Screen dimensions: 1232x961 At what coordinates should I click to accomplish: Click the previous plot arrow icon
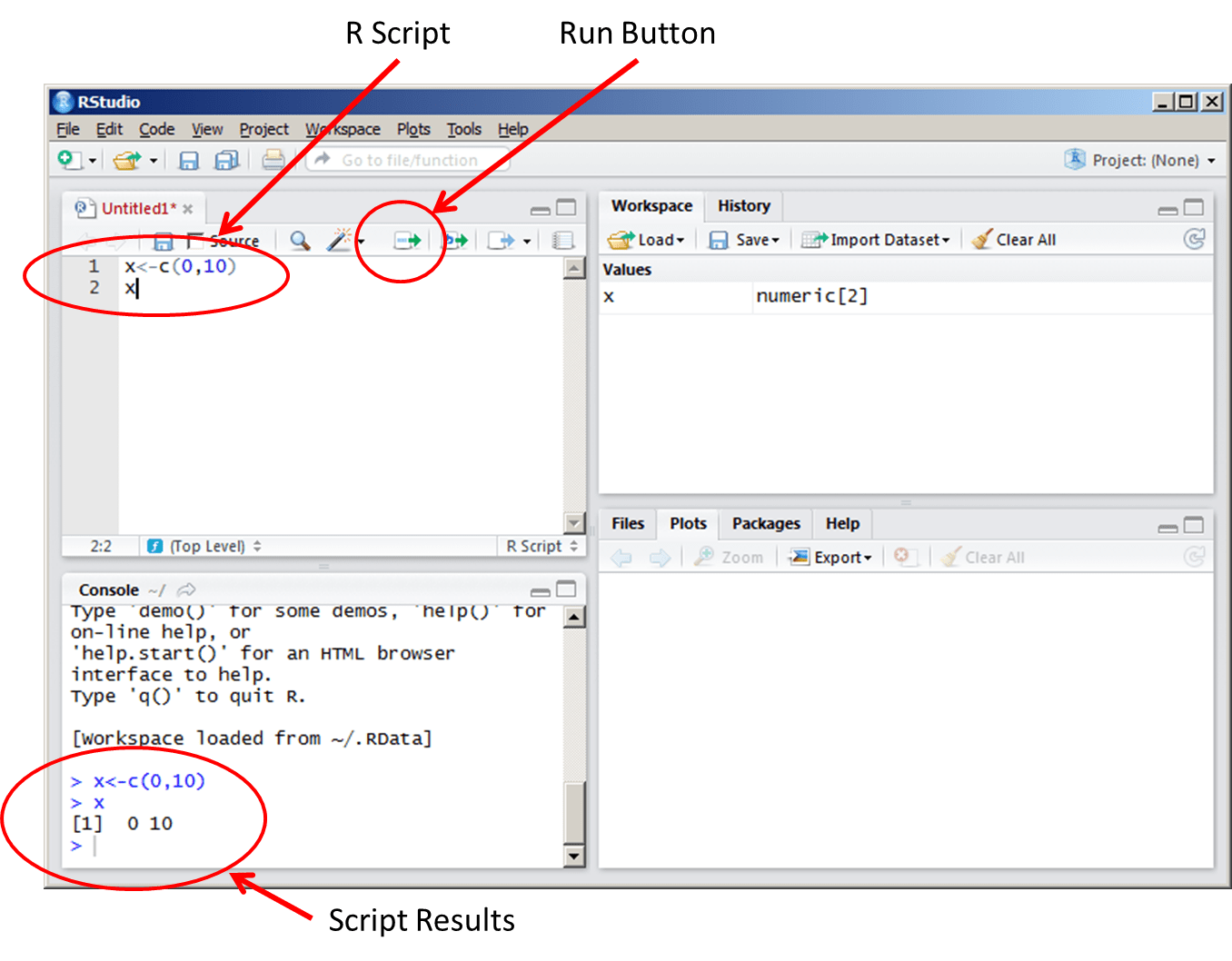pyautogui.click(x=621, y=558)
